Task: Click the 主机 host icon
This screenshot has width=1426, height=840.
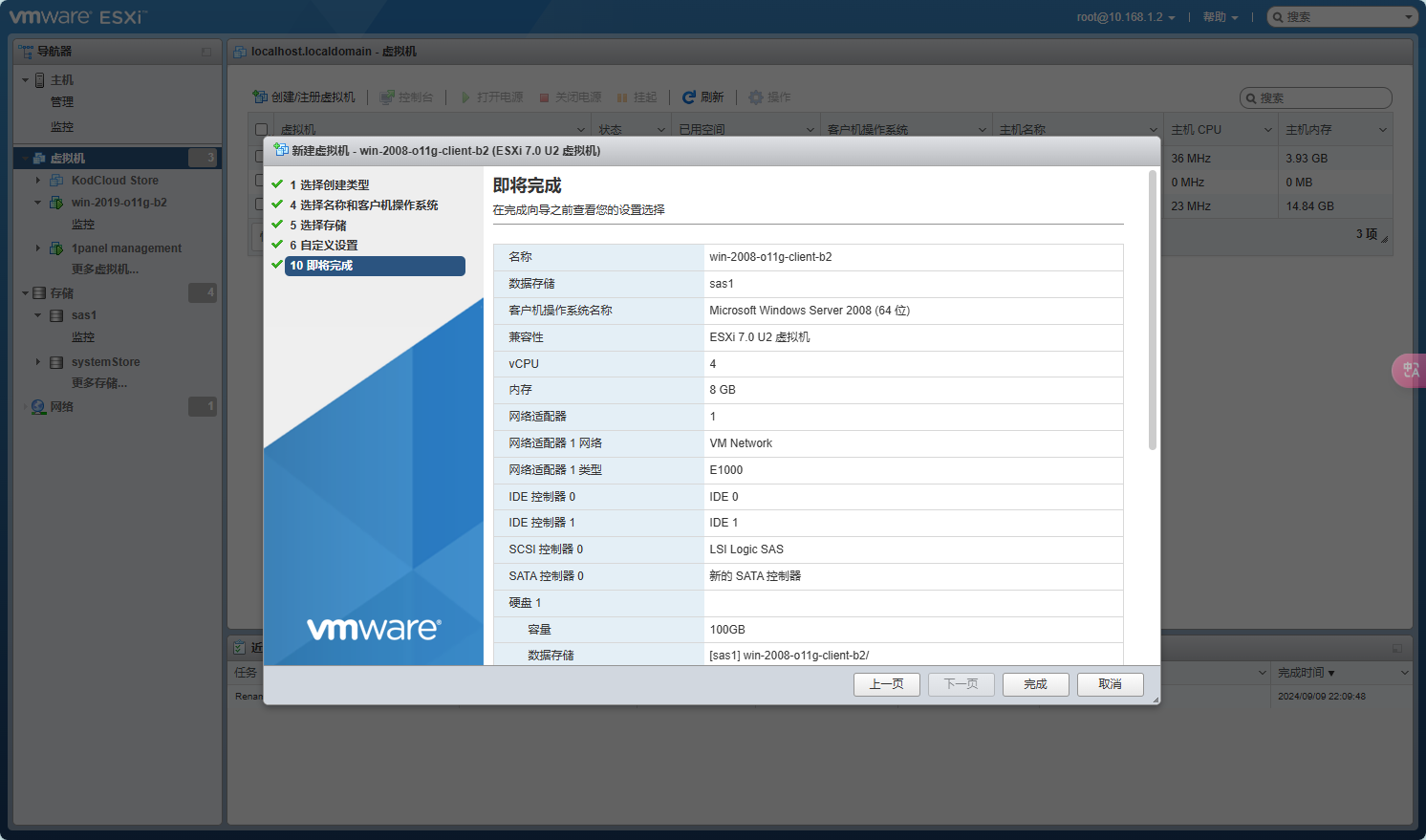Action: (x=40, y=80)
